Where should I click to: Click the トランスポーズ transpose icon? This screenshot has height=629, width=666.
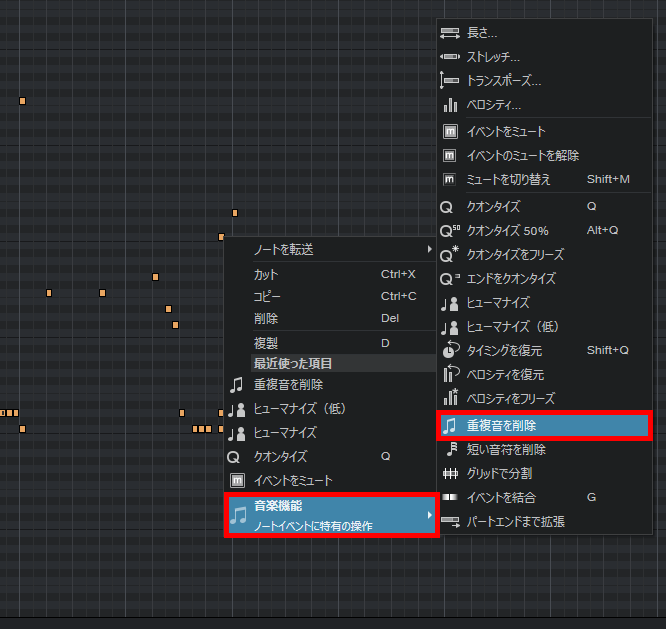tap(449, 81)
